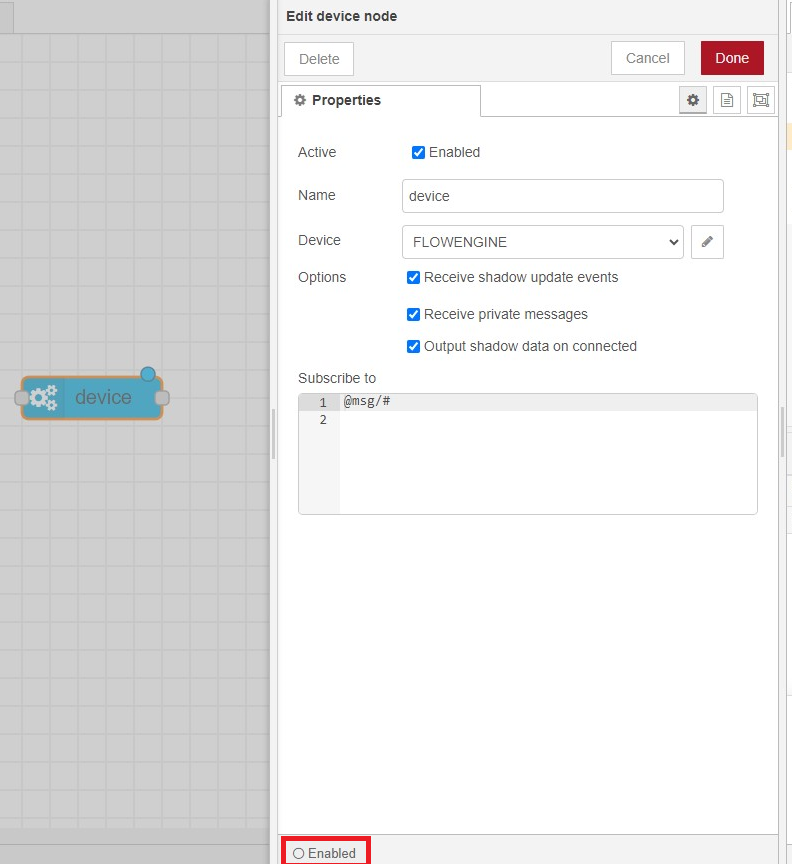
Task: Click the 'Edit device node' title
Action: (342, 16)
